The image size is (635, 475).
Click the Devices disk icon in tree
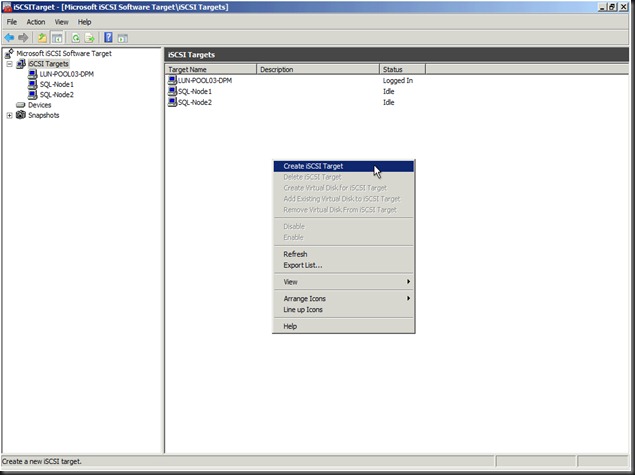(21, 105)
